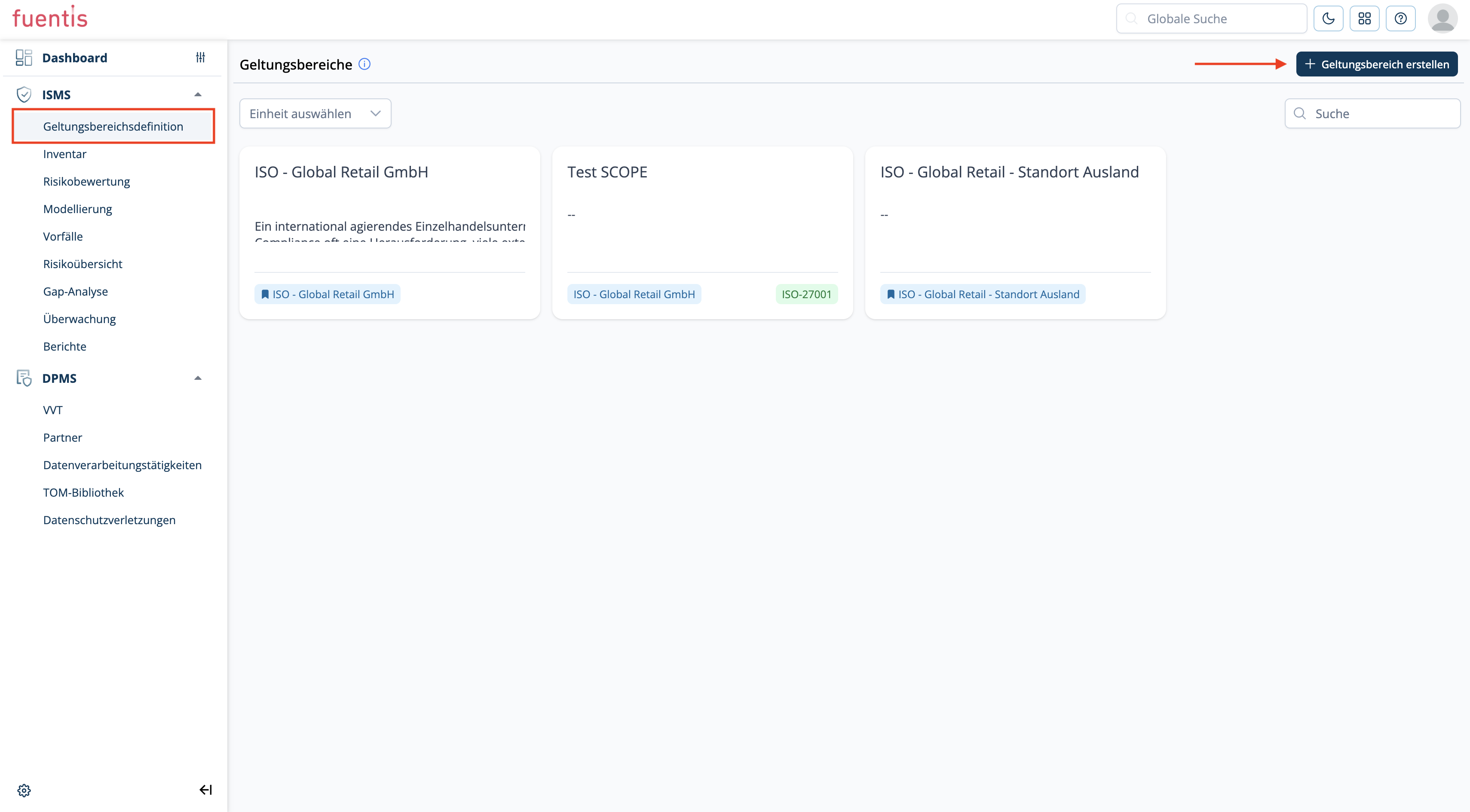The width and height of the screenshot is (1470, 812).
Task: Click the ISMS shield icon
Action: [x=24, y=95]
